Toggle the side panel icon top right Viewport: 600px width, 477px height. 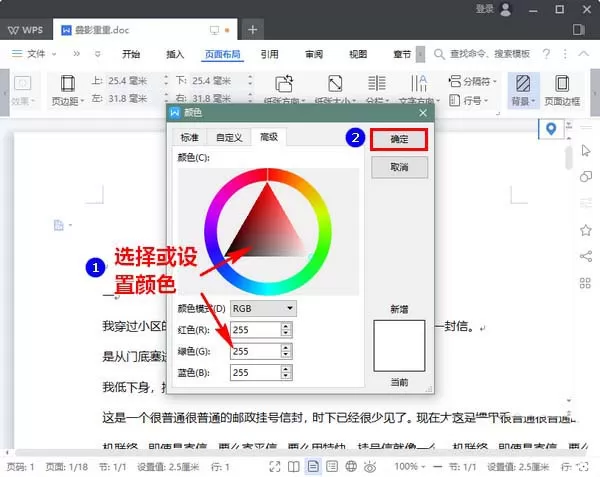579,30
